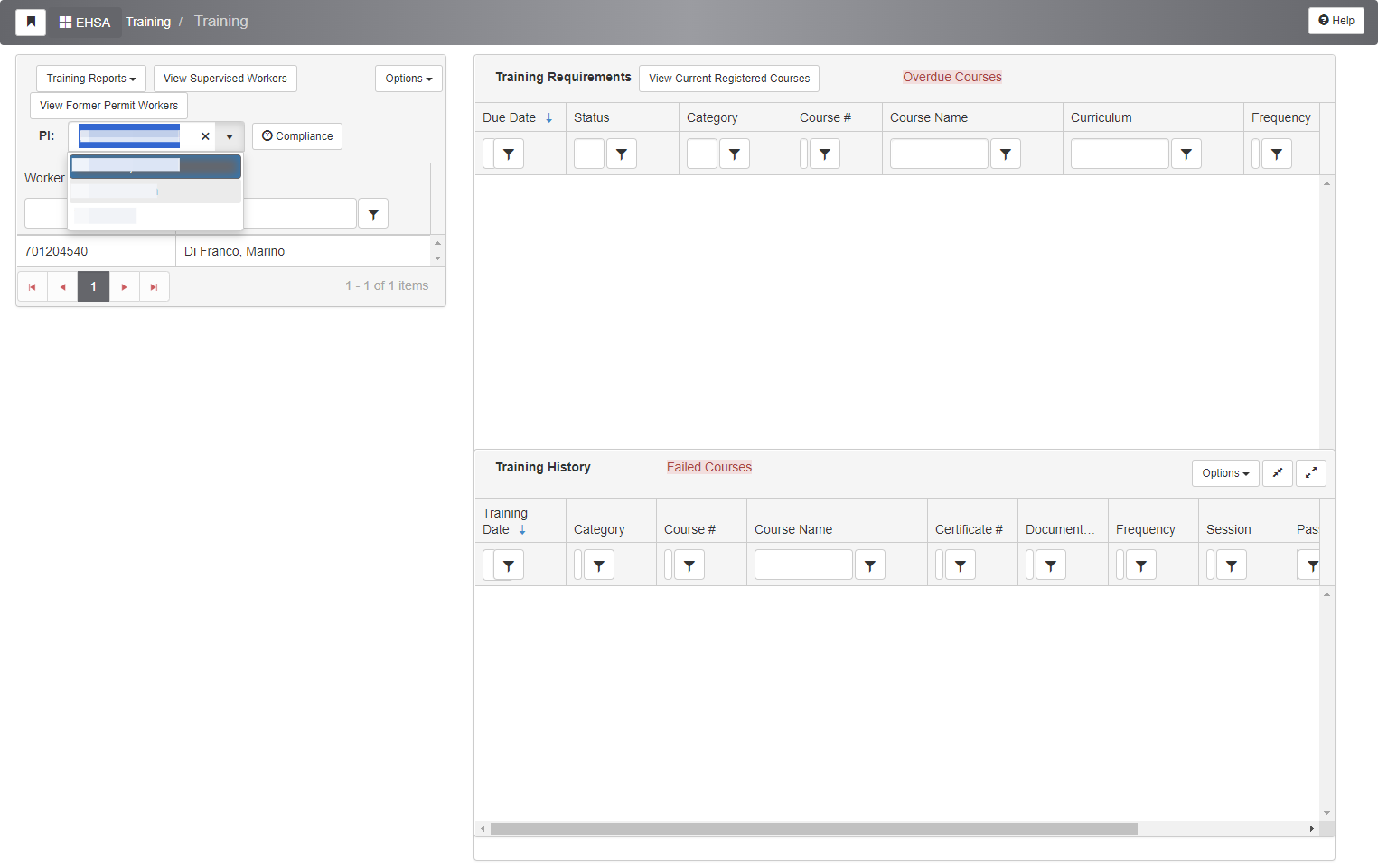The height and width of the screenshot is (868, 1378).
Task: Go to previous page of workers
Action: [x=63, y=286]
